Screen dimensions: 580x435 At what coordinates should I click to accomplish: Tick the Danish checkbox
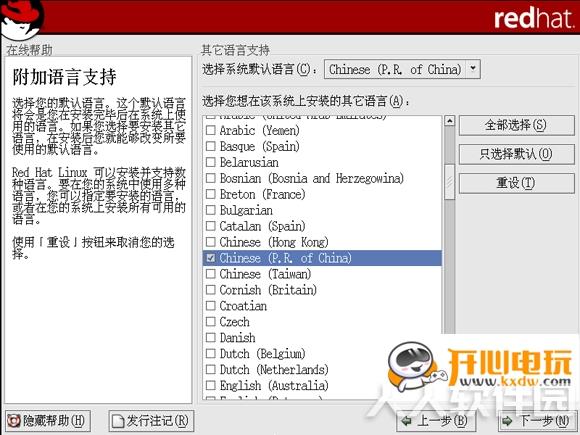[x=210, y=337]
